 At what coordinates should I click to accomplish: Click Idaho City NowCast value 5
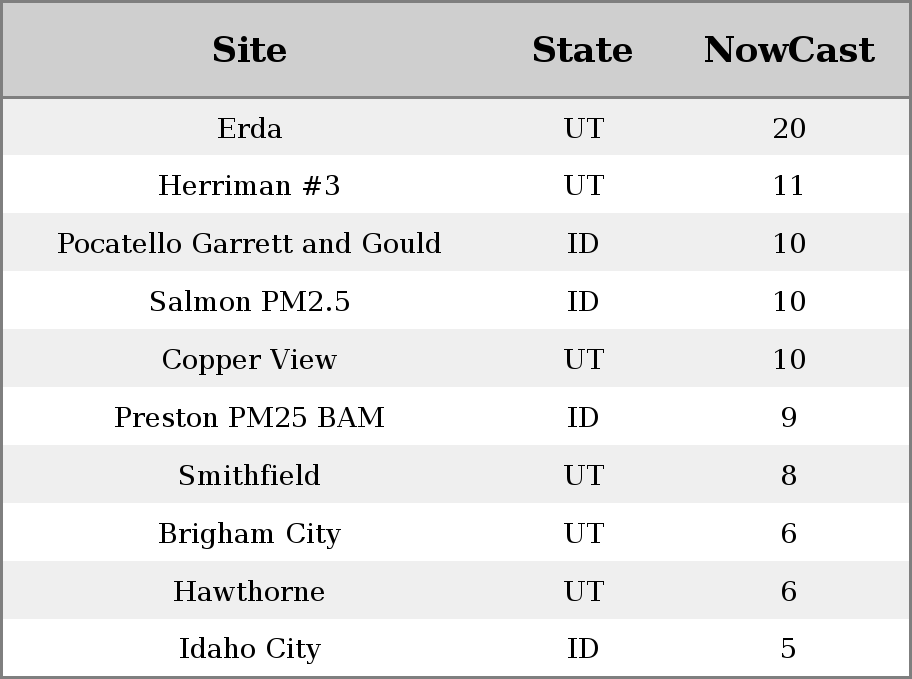pyautogui.click(x=789, y=649)
